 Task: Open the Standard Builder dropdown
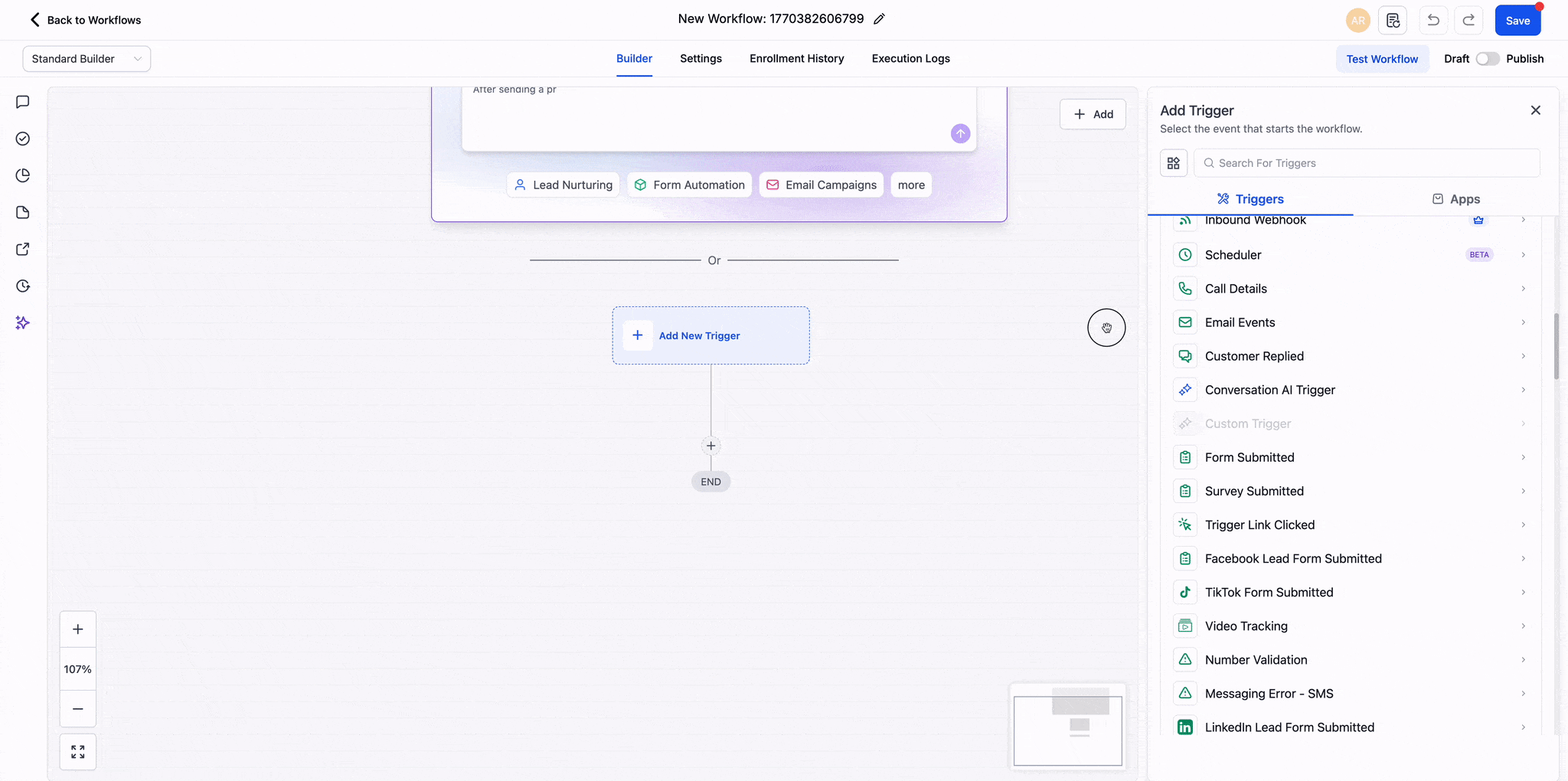click(87, 59)
